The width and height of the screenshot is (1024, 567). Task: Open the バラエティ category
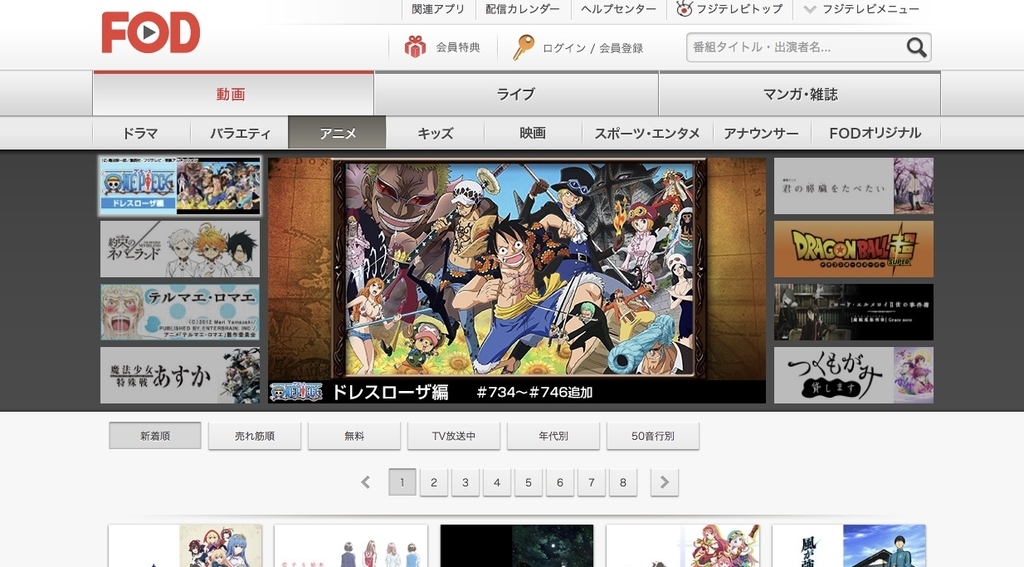point(240,133)
